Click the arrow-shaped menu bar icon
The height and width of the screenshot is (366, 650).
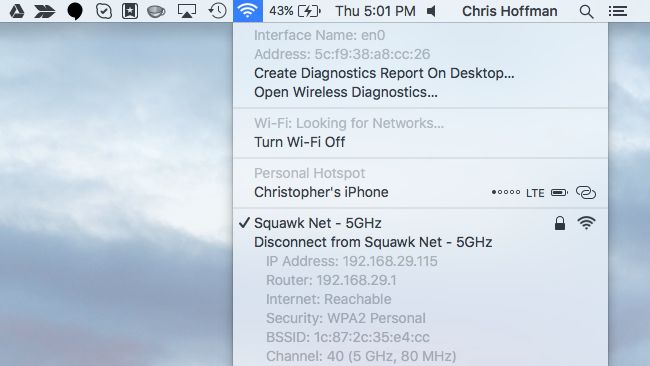point(45,11)
